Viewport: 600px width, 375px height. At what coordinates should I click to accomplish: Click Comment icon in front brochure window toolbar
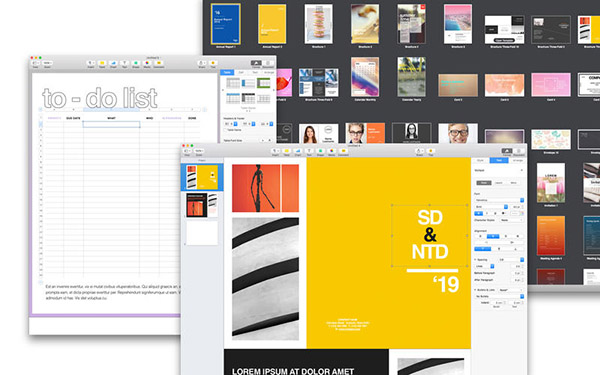point(344,151)
